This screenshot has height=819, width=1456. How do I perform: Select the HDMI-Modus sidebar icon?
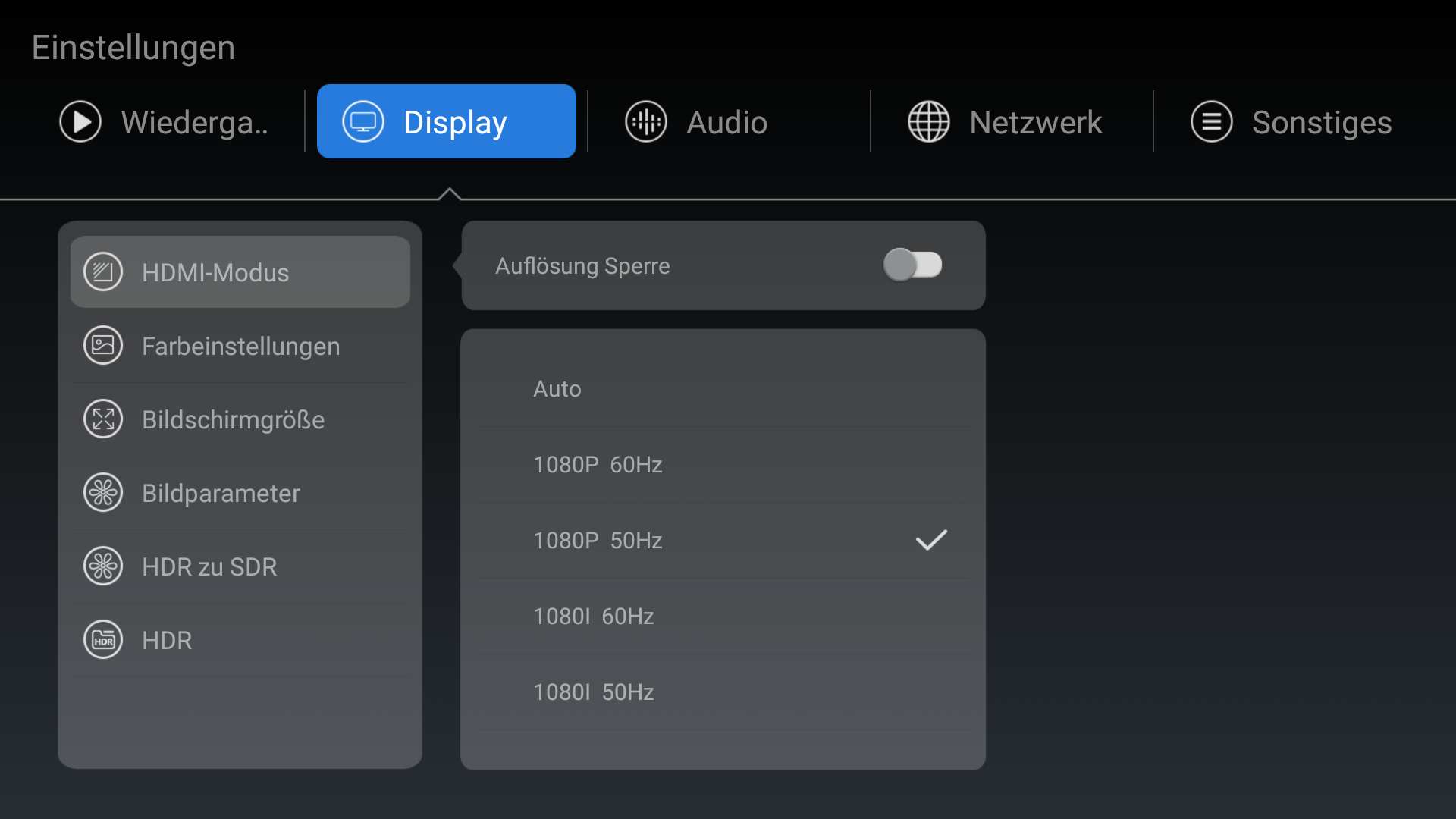pos(103,272)
